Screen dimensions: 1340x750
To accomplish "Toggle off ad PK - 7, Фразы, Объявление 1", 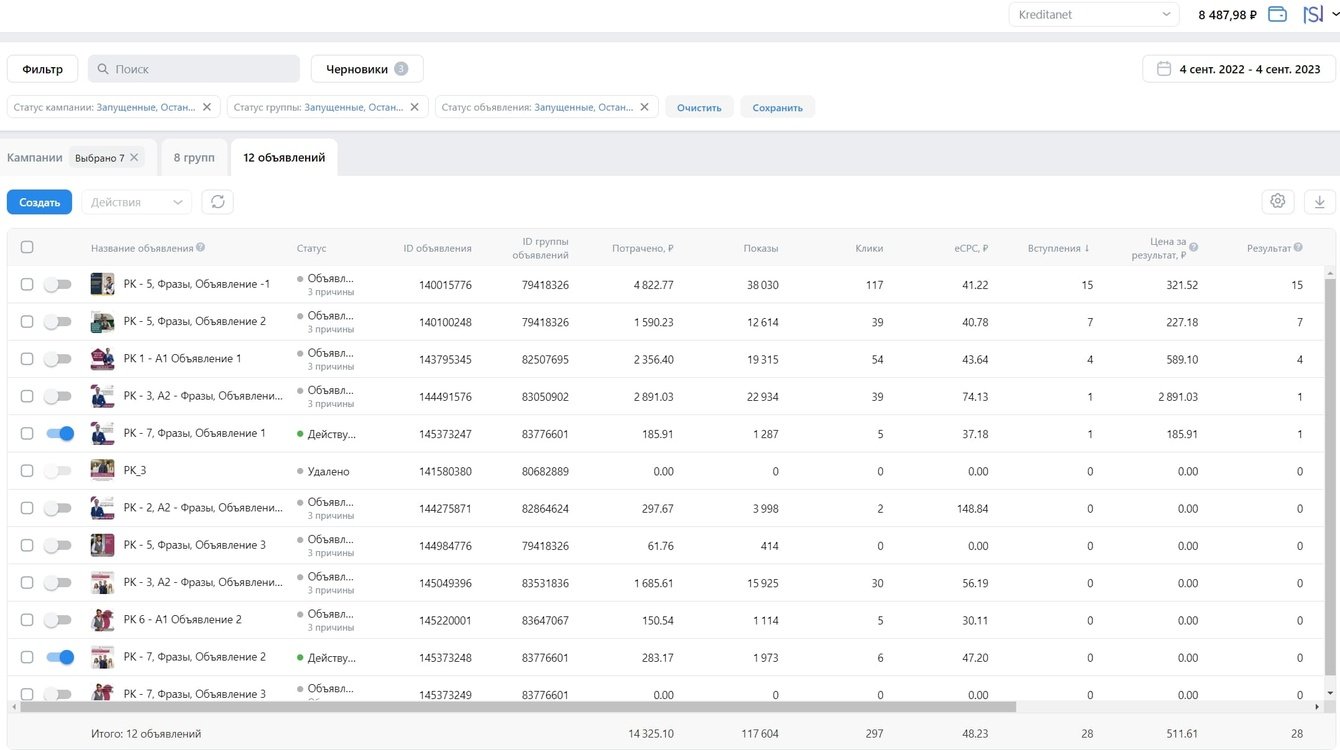I will point(59,433).
